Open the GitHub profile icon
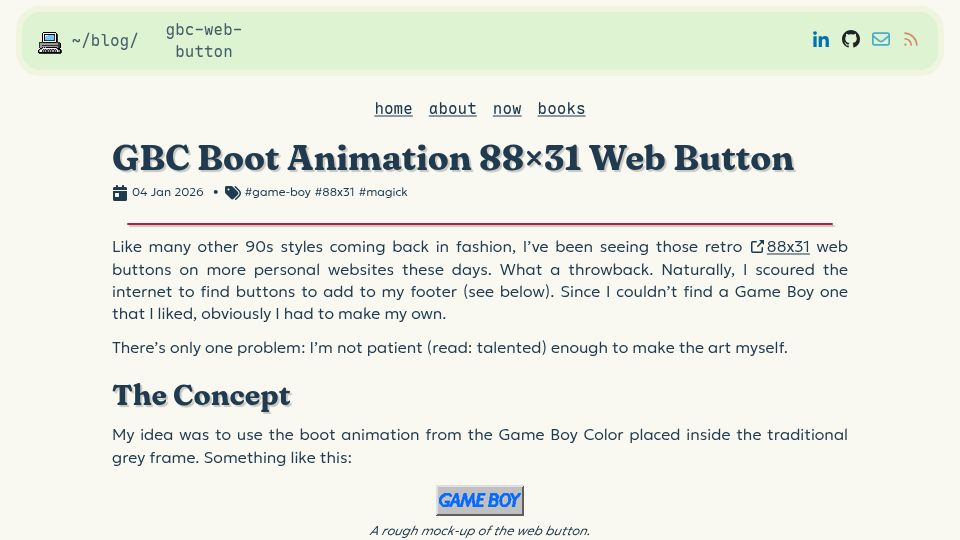 (850, 39)
